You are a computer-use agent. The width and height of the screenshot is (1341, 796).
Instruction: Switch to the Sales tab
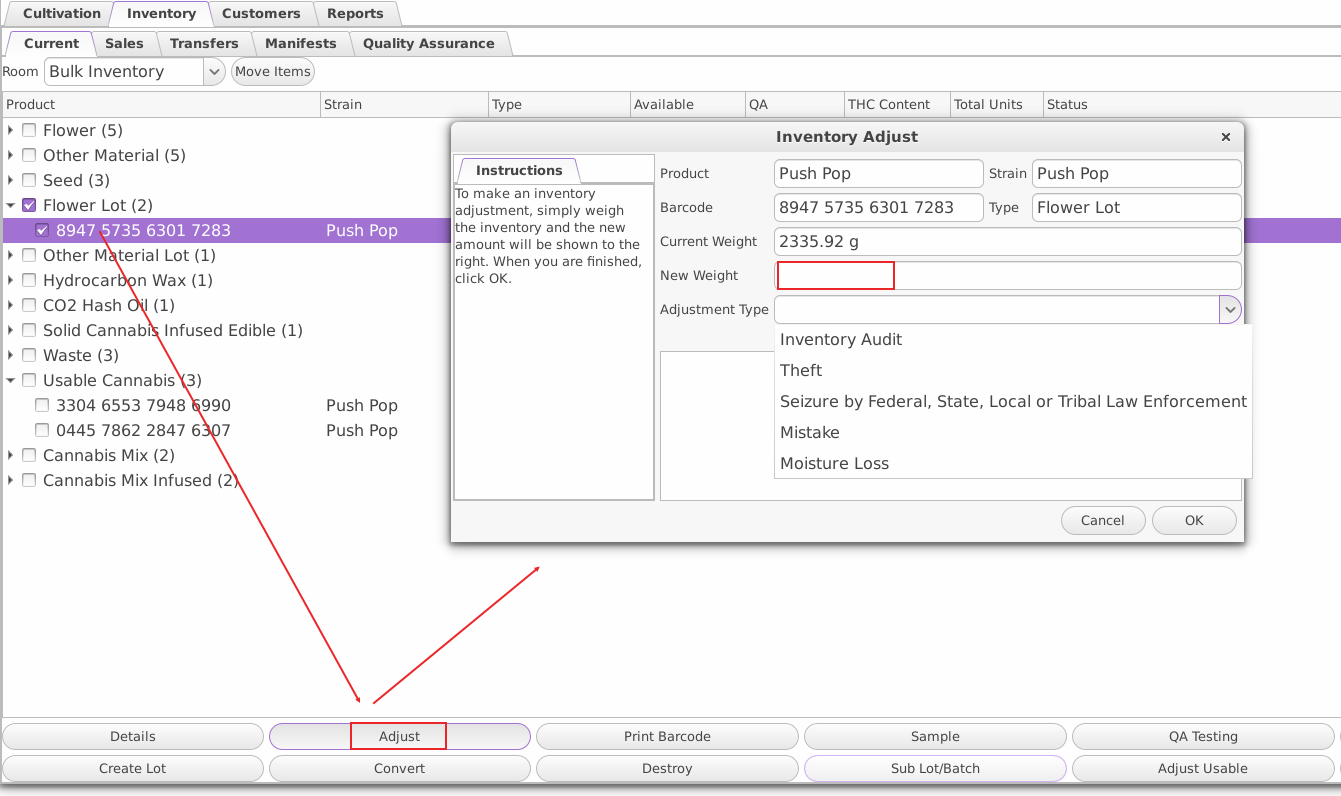coord(124,43)
